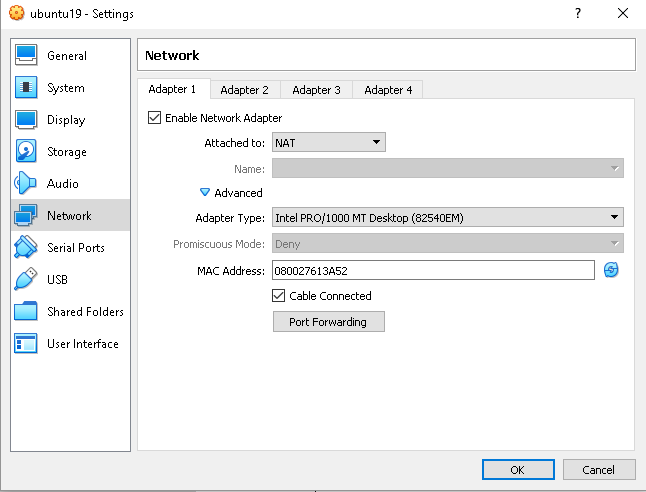Viewport: 646px width, 492px height.
Task: Uncheck the Cable Connected checkbox
Action: tap(279, 295)
